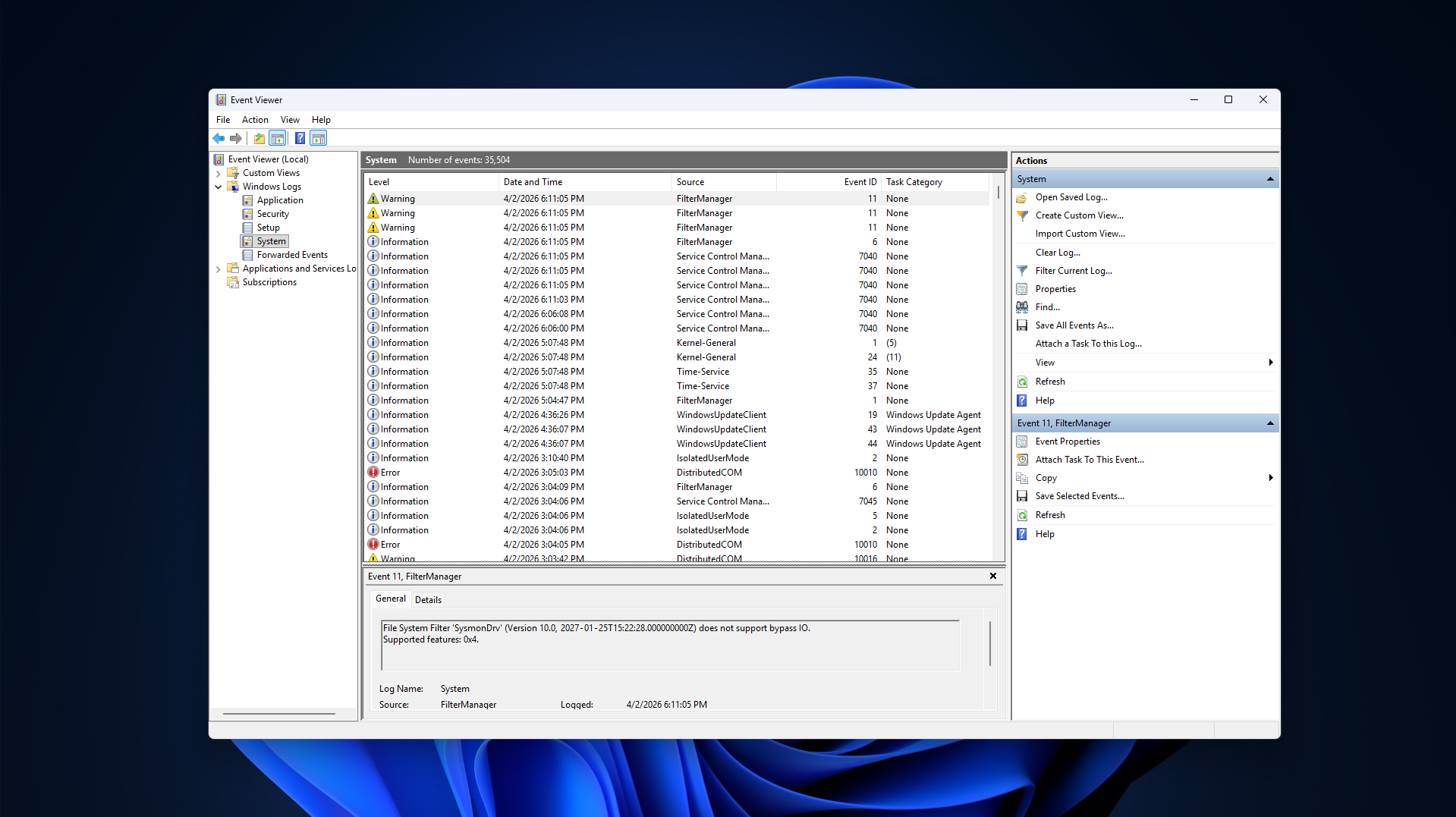This screenshot has width=1456, height=817.
Task: Click the Event Properties icon
Action: (1022, 441)
